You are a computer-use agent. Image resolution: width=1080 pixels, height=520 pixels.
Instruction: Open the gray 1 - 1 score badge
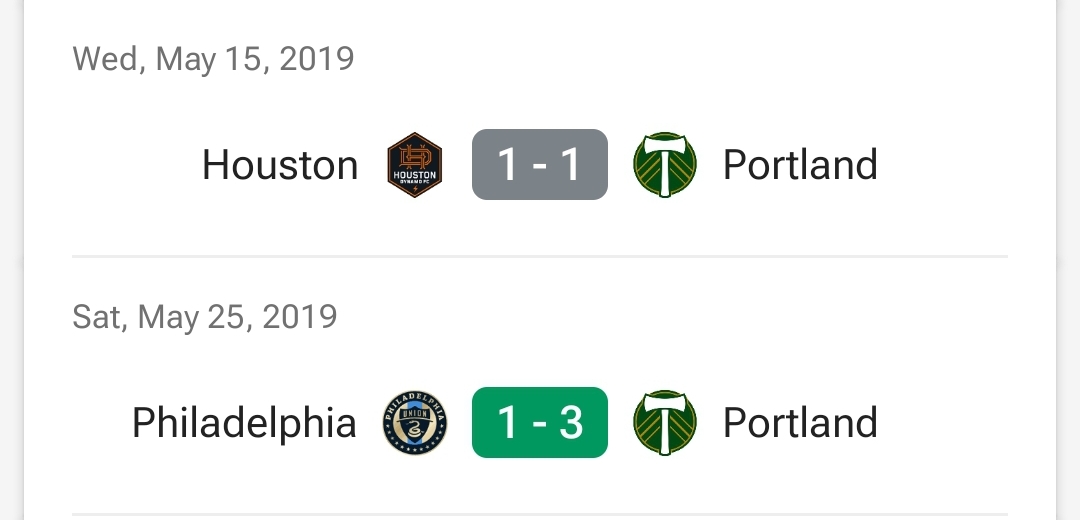pyautogui.click(x=540, y=165)
